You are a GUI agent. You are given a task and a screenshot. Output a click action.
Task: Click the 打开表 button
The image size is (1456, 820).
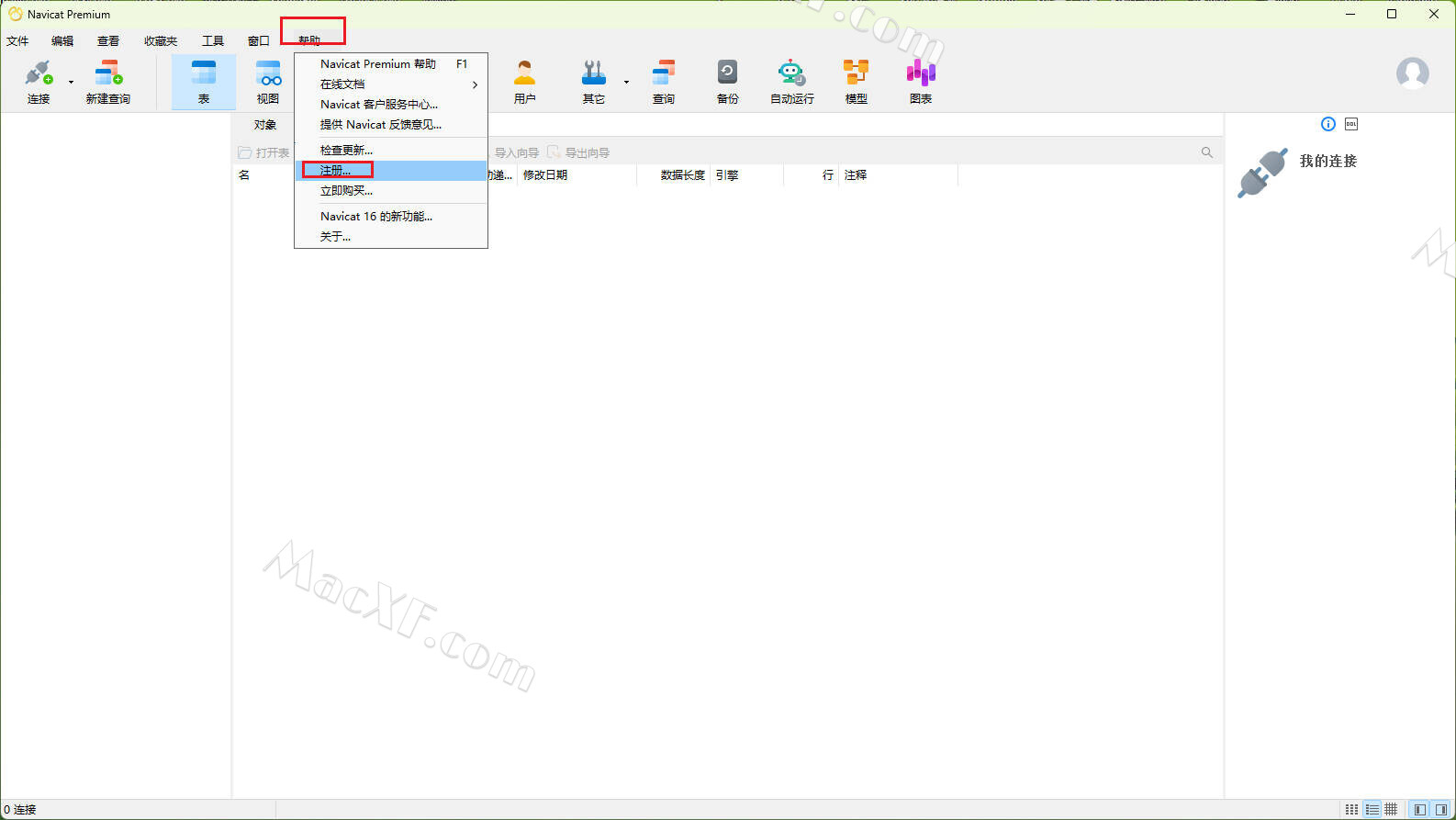[x=263, y=152]
